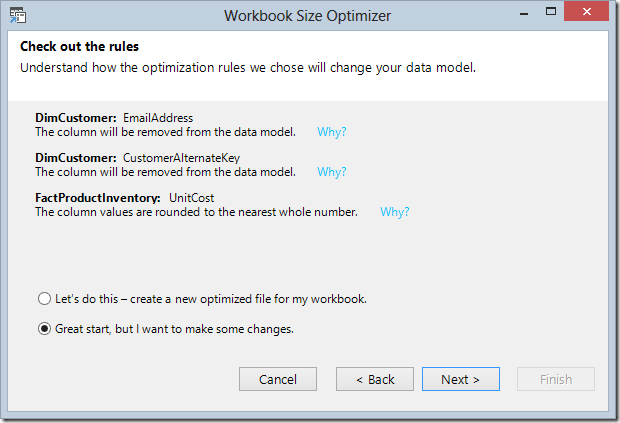
Task: Open 'Why?' for the EmailAddress column rule
Action: click(x=332, y=132)
